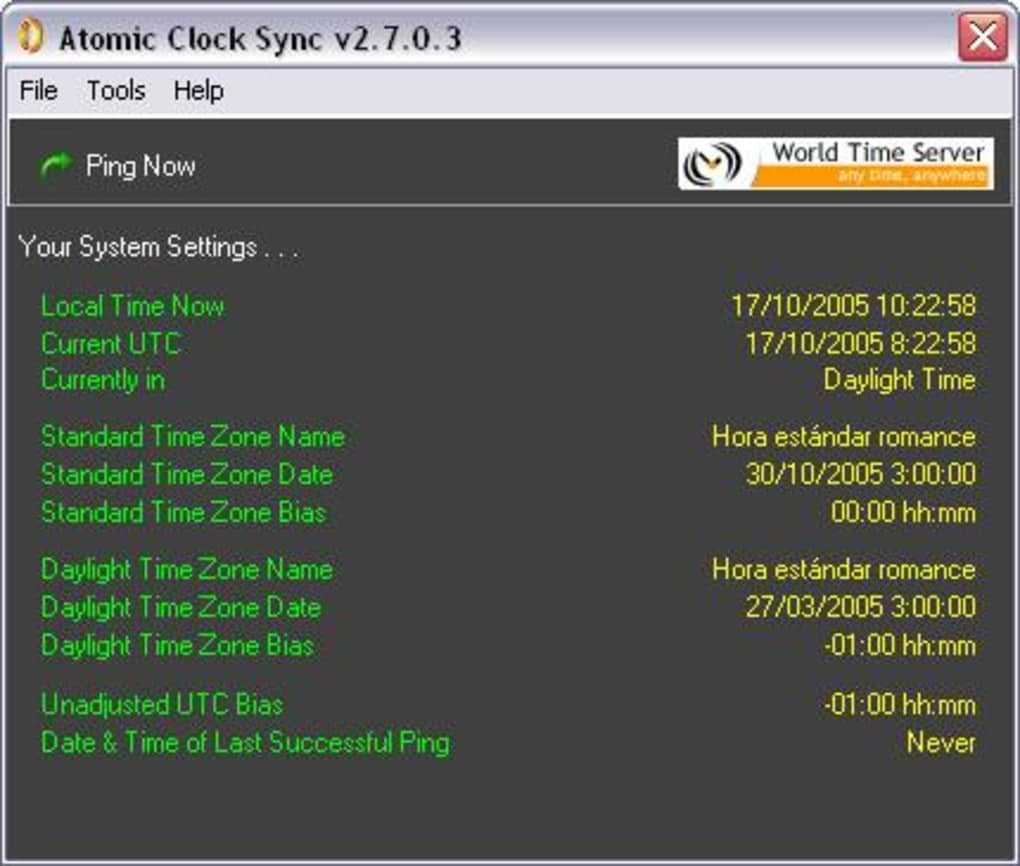This screenshot has height=866, width=1020.
Task: Click the World Time Server clock logo
Action: pos(714,165)
